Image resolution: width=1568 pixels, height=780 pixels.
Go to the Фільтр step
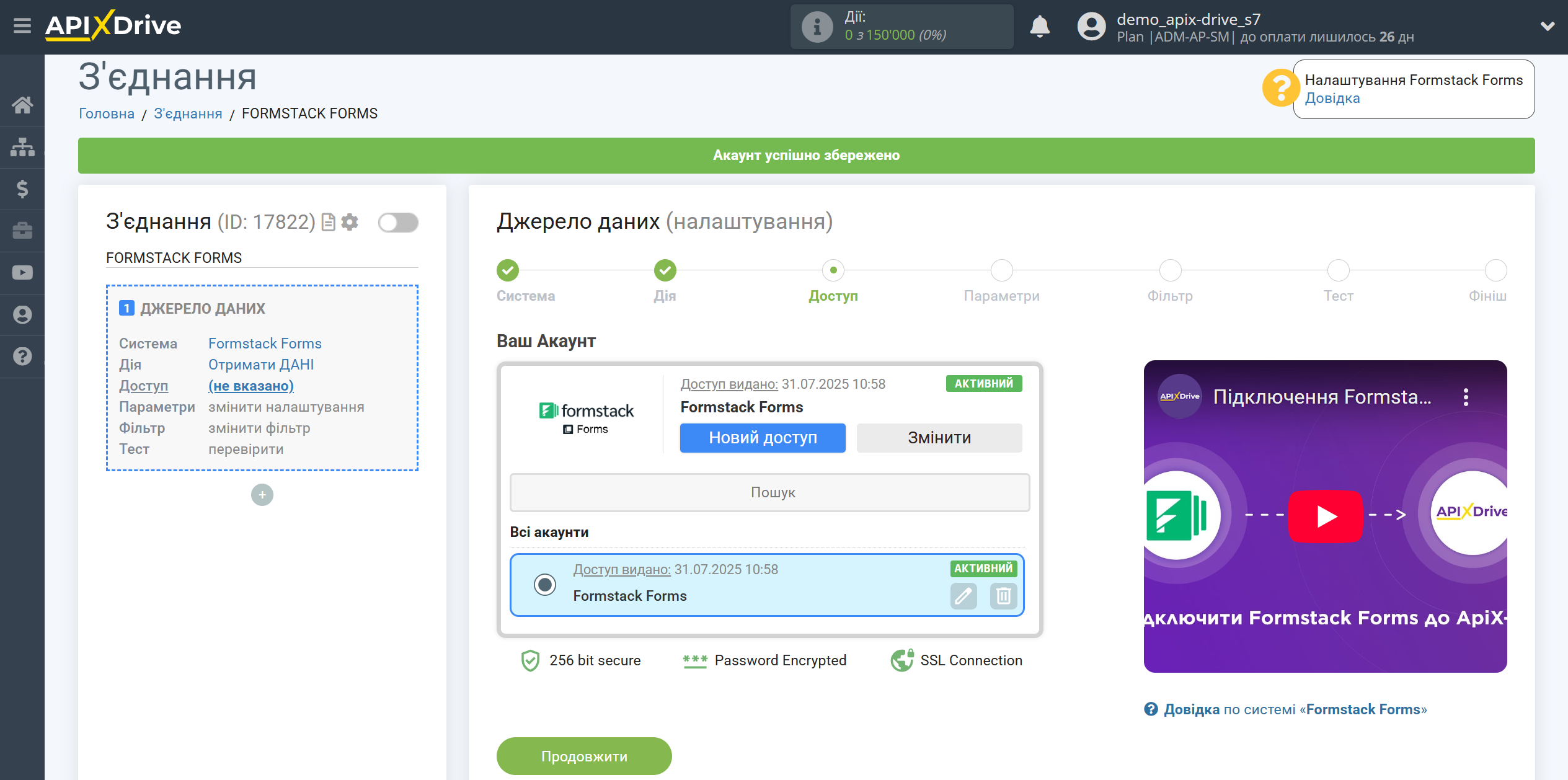(1170, 270)
